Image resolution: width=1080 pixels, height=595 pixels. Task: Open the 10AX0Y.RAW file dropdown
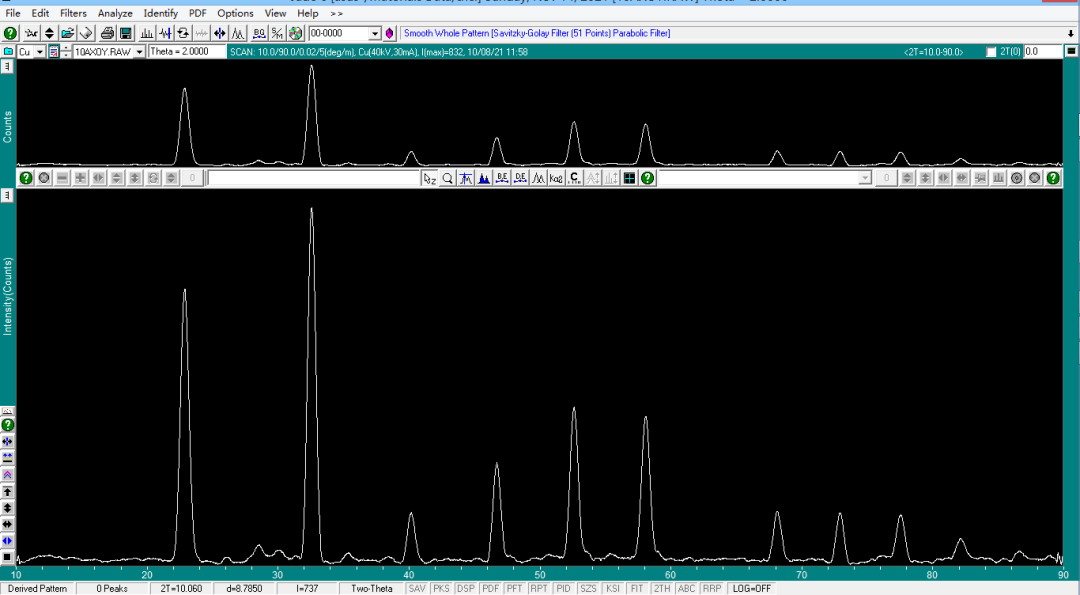[139, 52]
